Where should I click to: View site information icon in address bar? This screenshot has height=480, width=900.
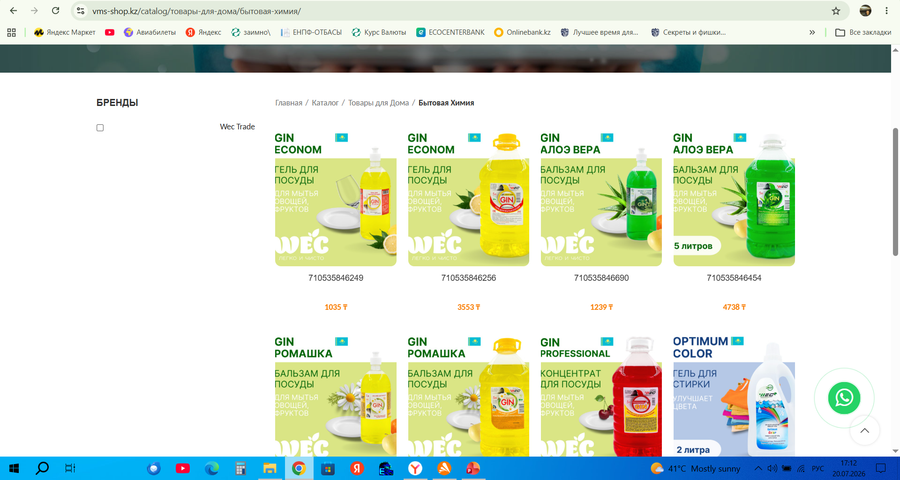pyautogui.click(x=80, y=11)
